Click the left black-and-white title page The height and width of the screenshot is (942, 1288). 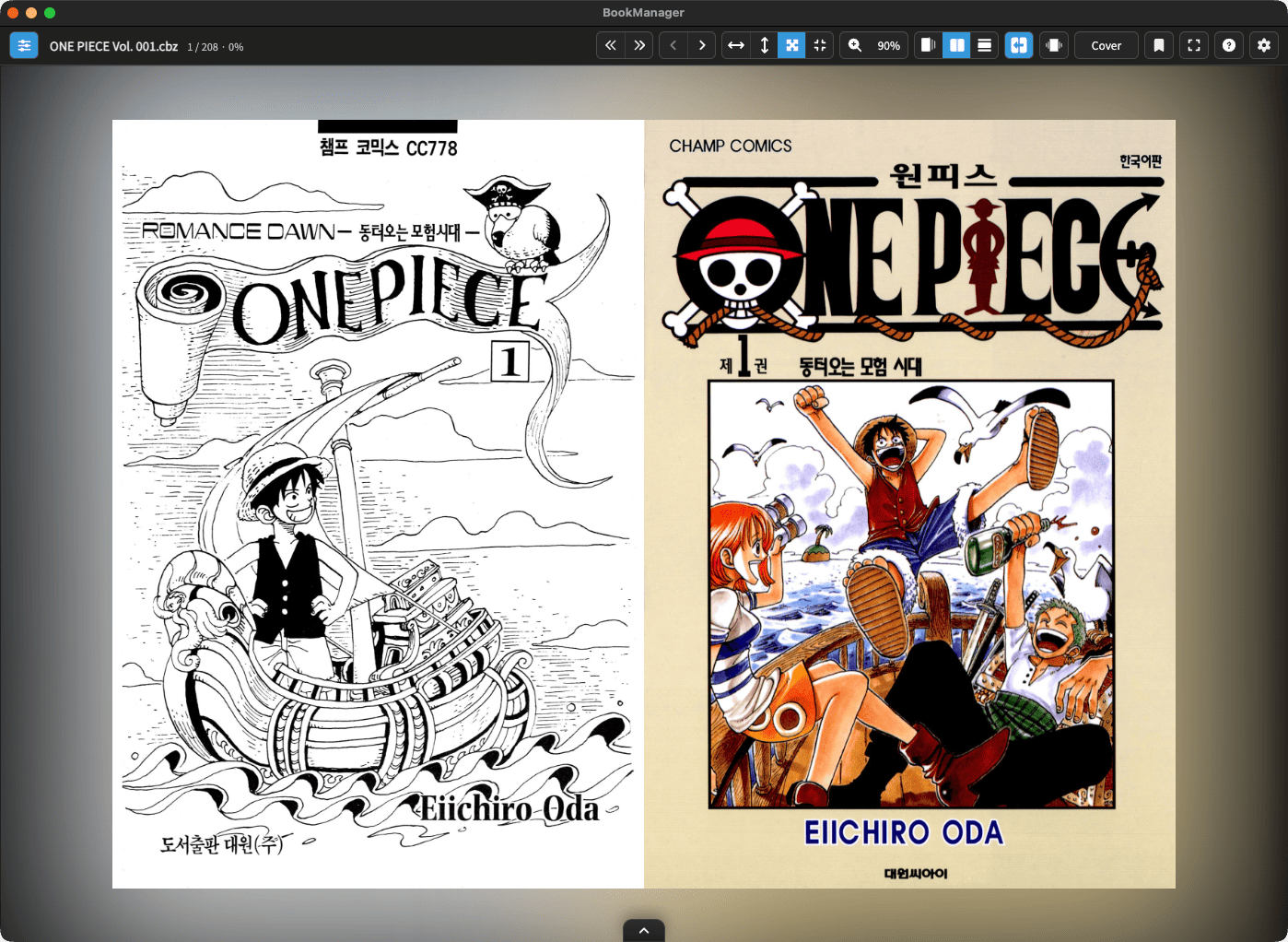(x=378, y=504)
